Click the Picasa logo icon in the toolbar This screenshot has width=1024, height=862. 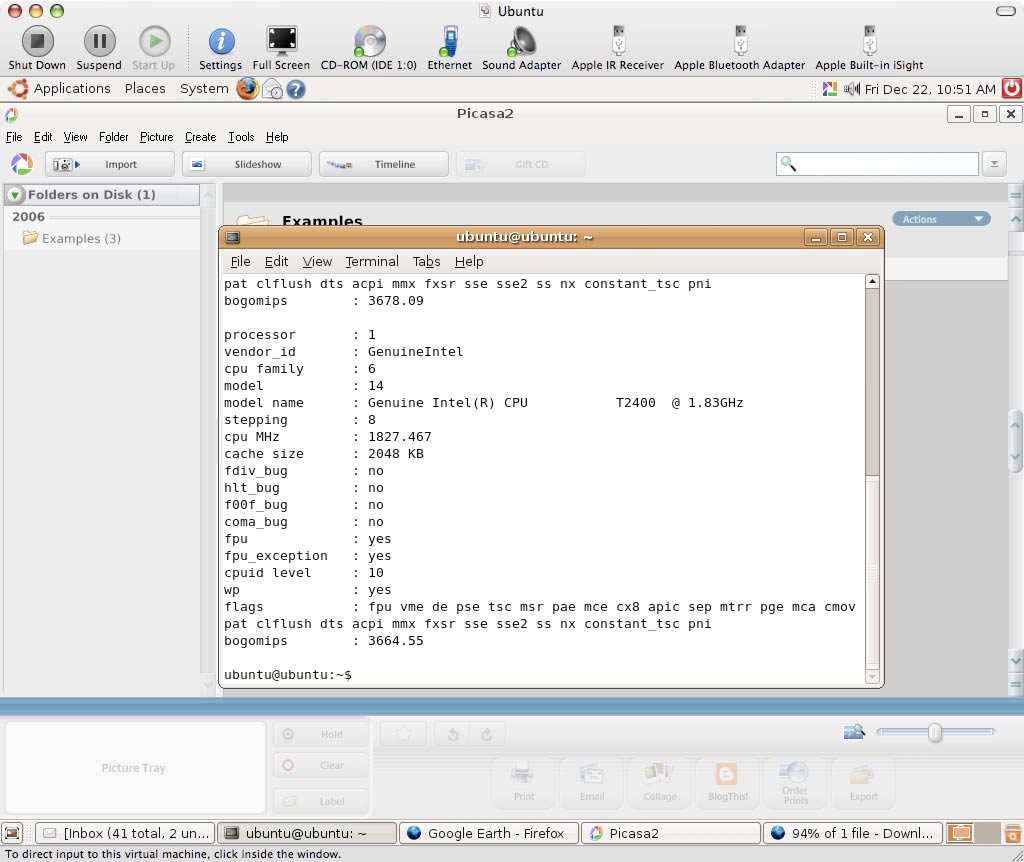pos(22,164)
